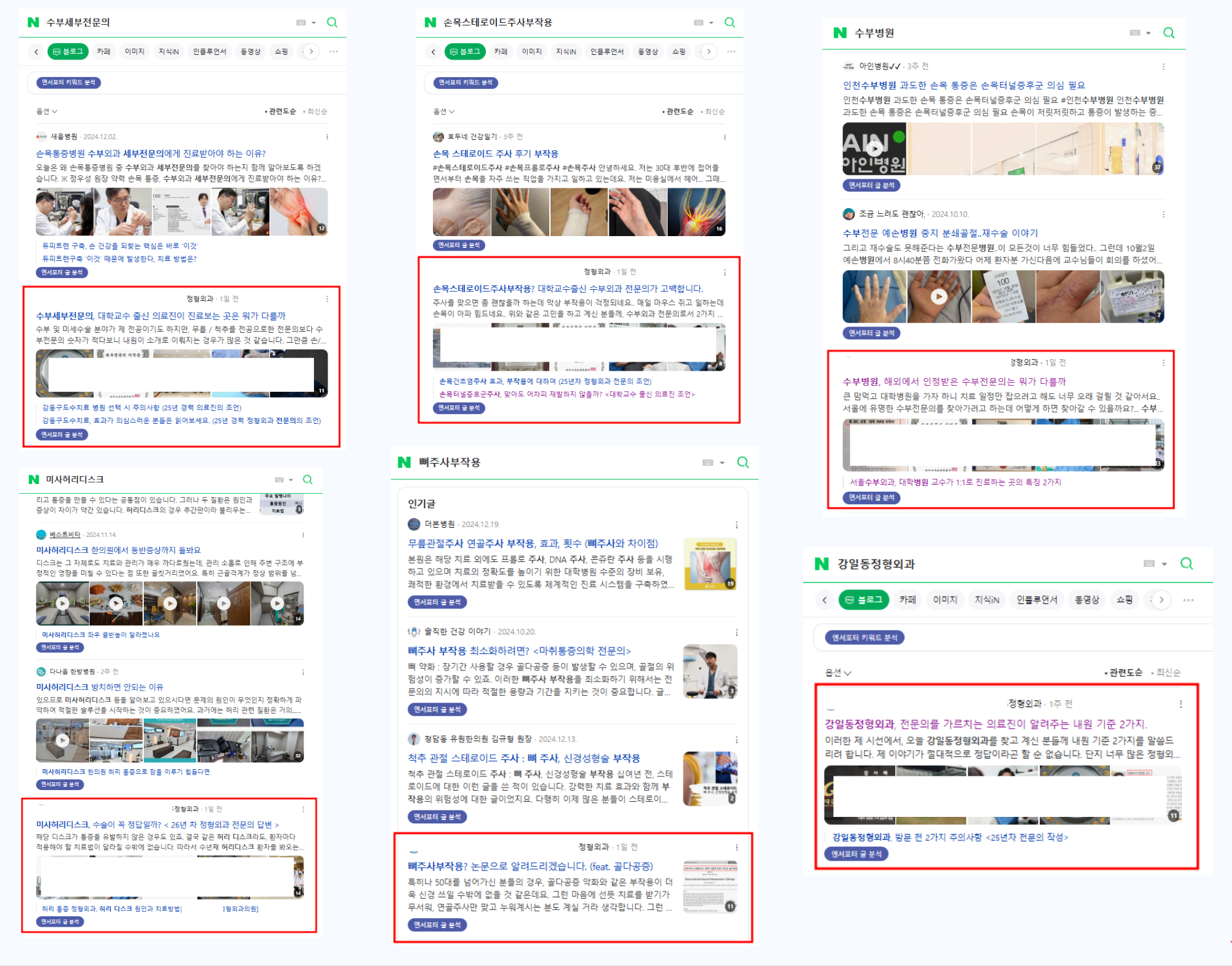The image size is (1232, 966).
Task: Open three-dot menu on 새움병원 post
Action: tap(327, 137)
